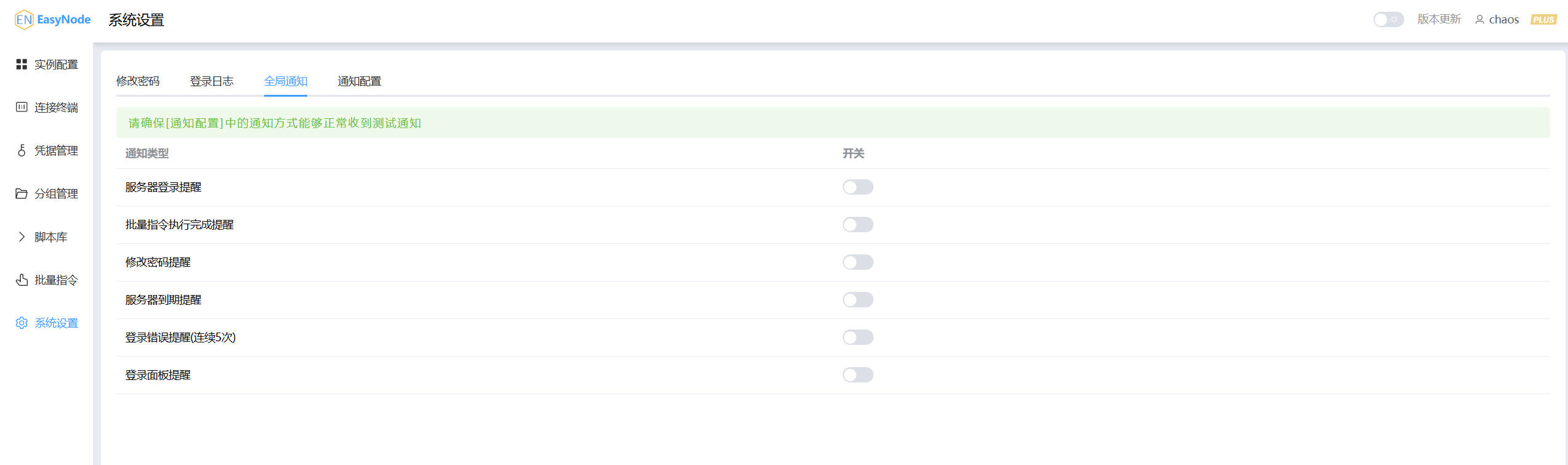Click the 版本更新 link
Viewport: 1568px width, 465px height.
tap(1439, 19)
